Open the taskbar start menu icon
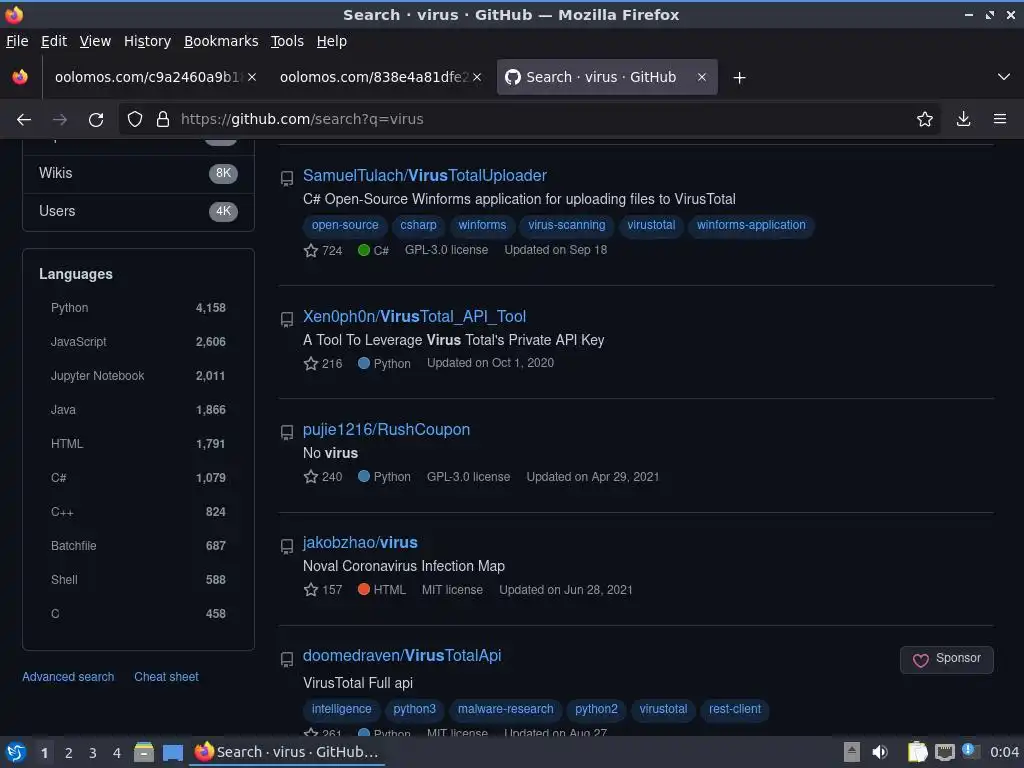The height and width of the screenshot is (768, 1024). [16, 752]
